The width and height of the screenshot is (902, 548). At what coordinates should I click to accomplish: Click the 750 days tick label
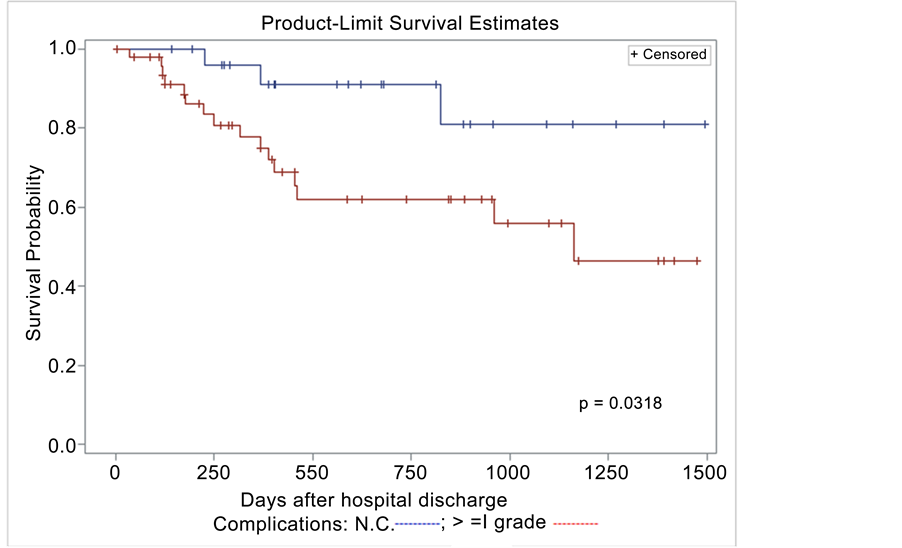411,472
